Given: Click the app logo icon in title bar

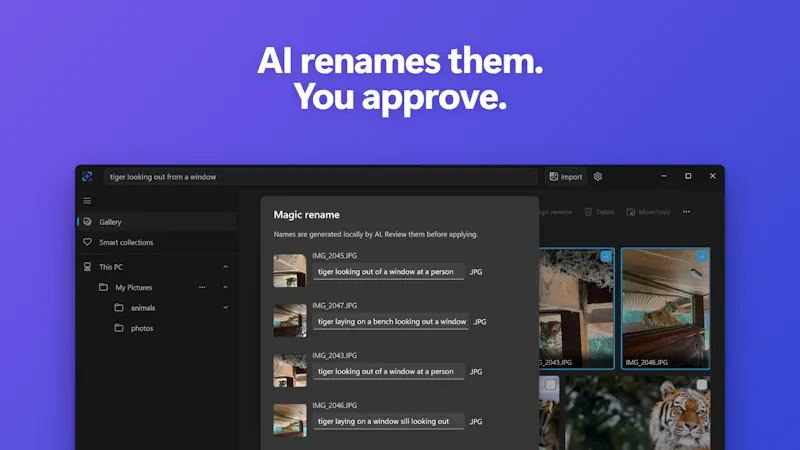Looking at the screenshot, I should 87,176.
